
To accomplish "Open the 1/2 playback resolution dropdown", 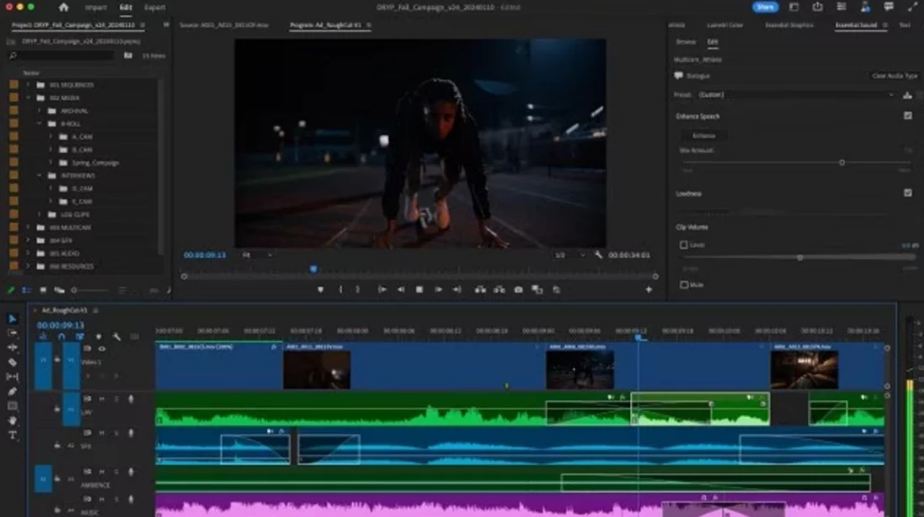I will 570,255.
